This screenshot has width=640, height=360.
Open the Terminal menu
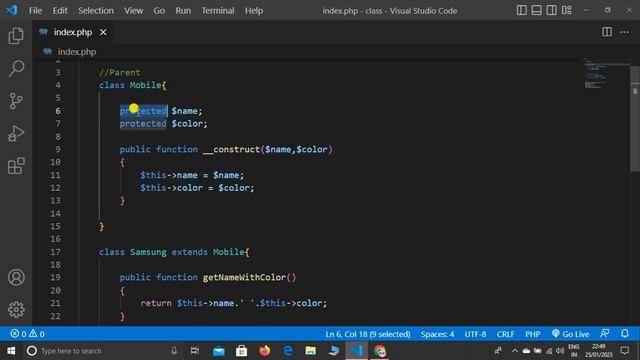218,11
